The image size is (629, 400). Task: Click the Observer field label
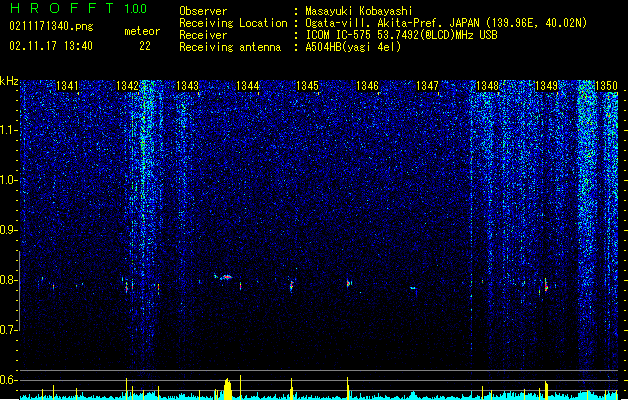pyautogui.click(x=203, y=11)
